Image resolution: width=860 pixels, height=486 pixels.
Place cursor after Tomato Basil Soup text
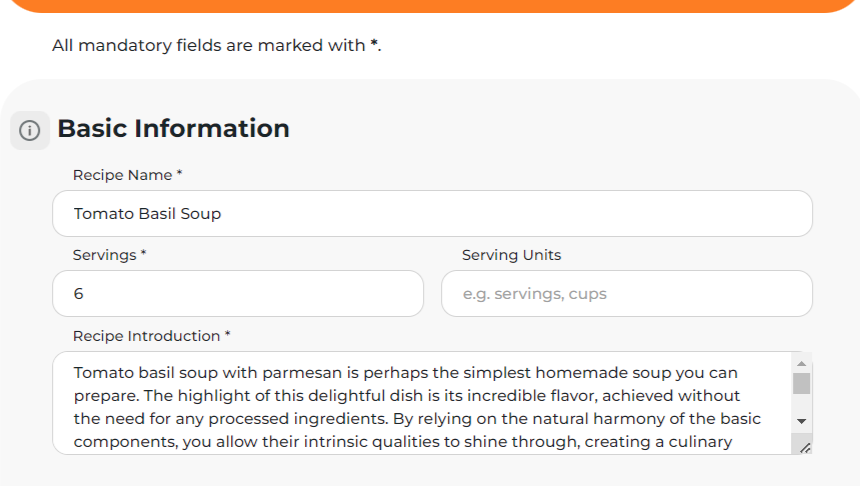(222, 214)
